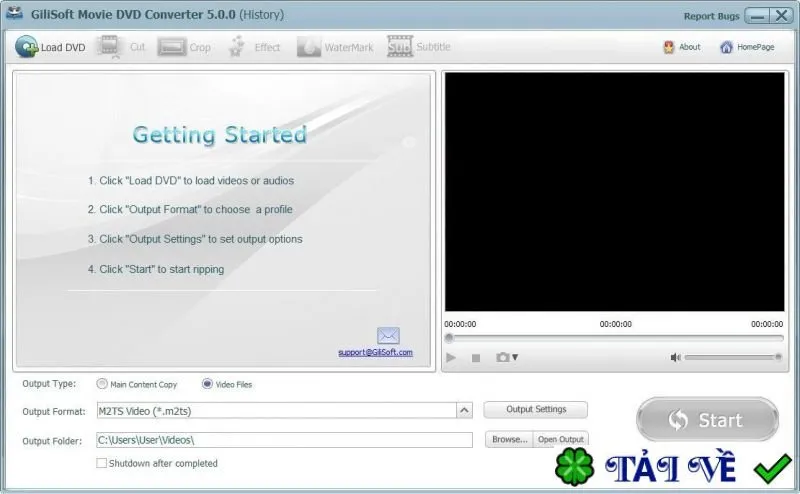This screenshot has height=494, width=800.
Task: Select Main Content Copy output type
Action: pos(102,384)
